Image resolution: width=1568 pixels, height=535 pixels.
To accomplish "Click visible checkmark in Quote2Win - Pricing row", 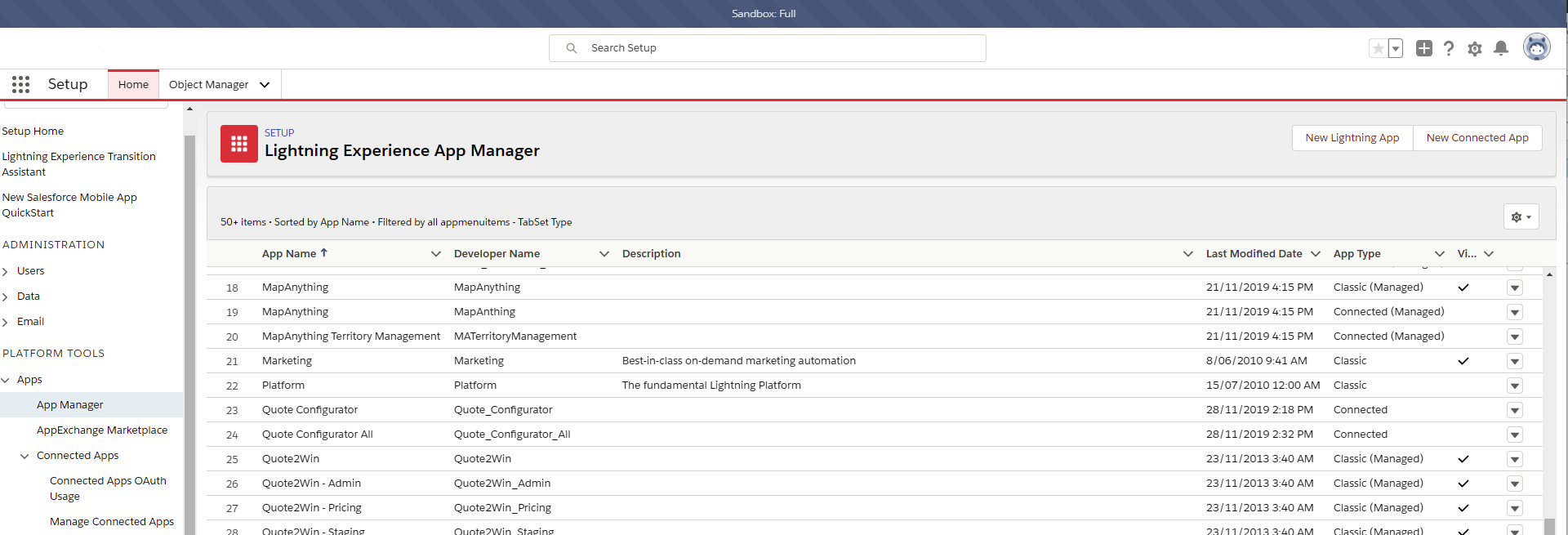I will 1463,508.
